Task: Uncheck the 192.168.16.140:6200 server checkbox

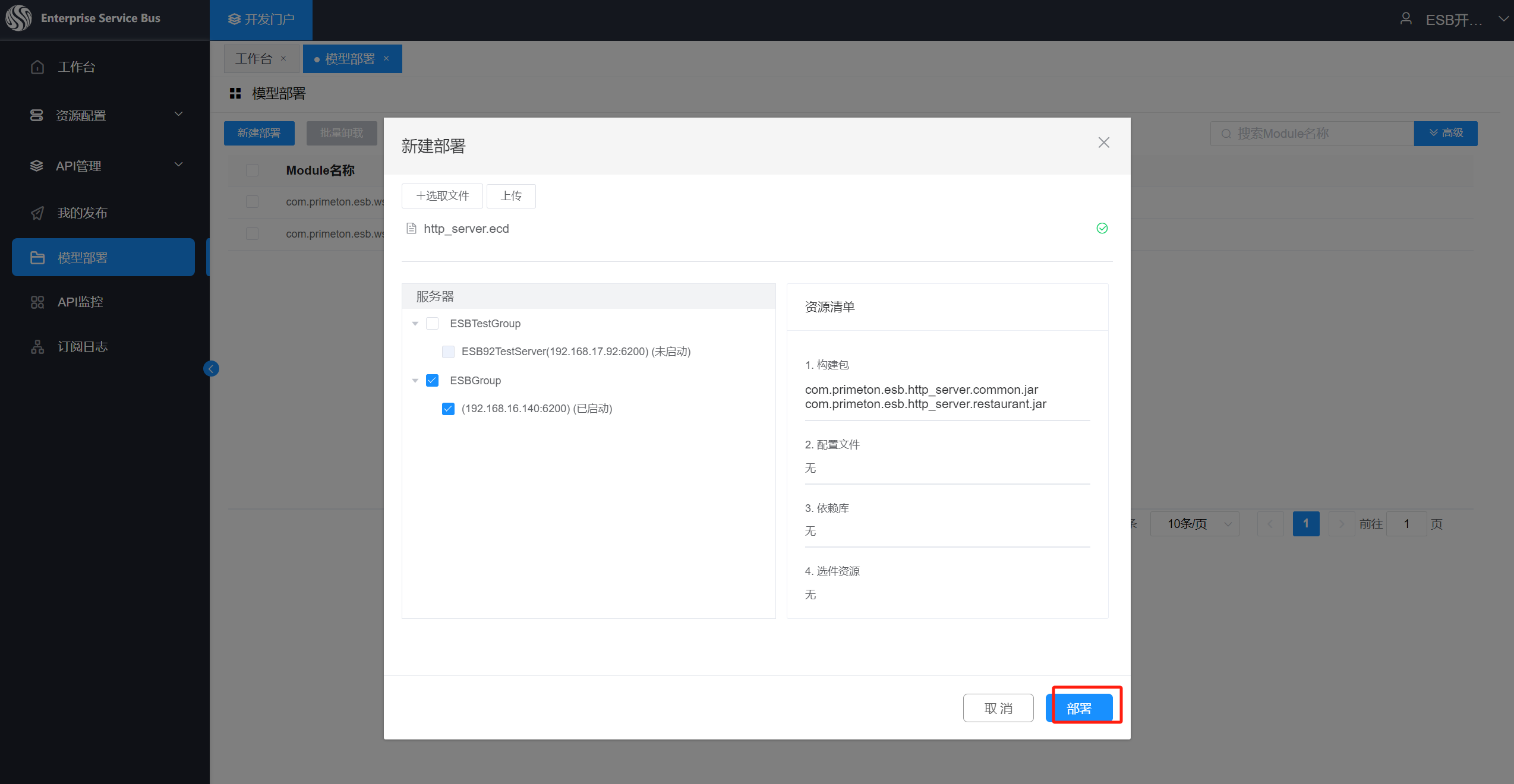Action: (448, 409)
